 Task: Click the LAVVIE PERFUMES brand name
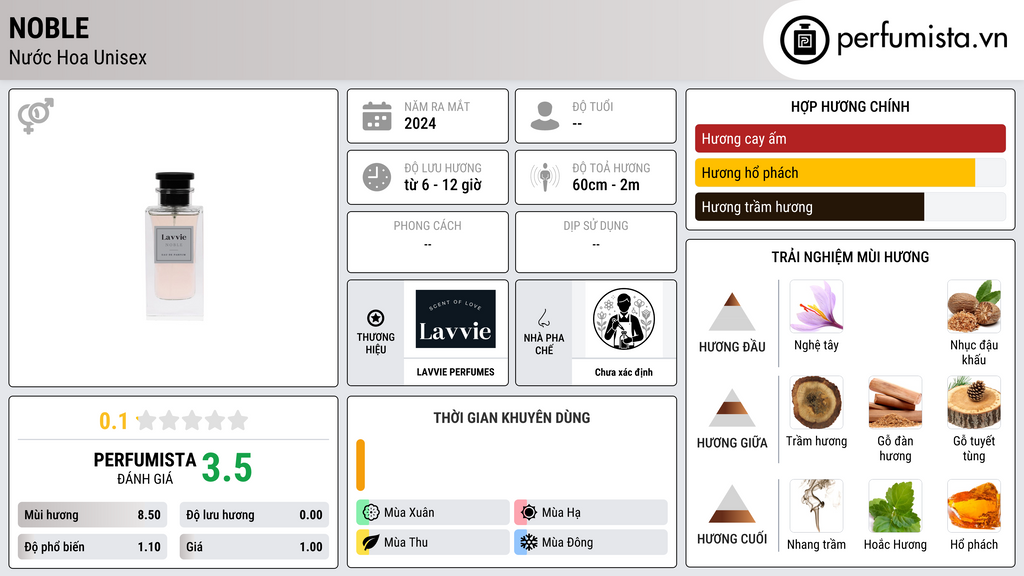[x=455, y=372]
